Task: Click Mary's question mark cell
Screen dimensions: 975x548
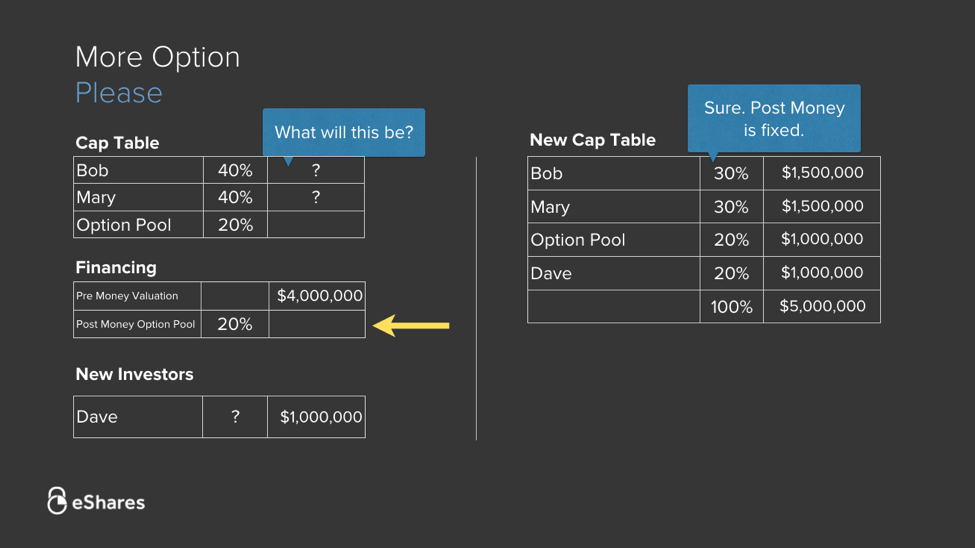Action: pos(316,198)
